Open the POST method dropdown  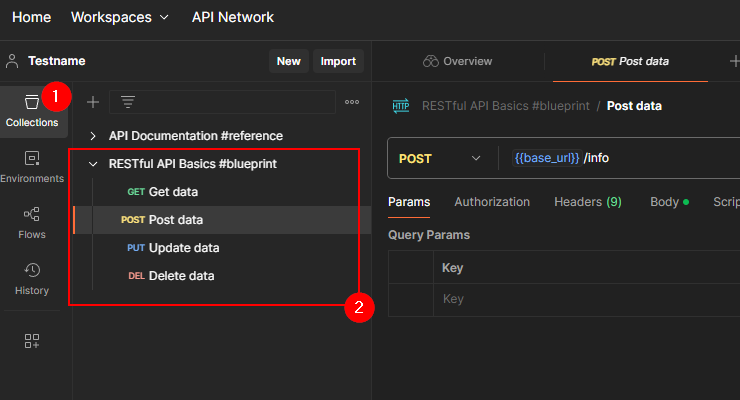point(440,159)
